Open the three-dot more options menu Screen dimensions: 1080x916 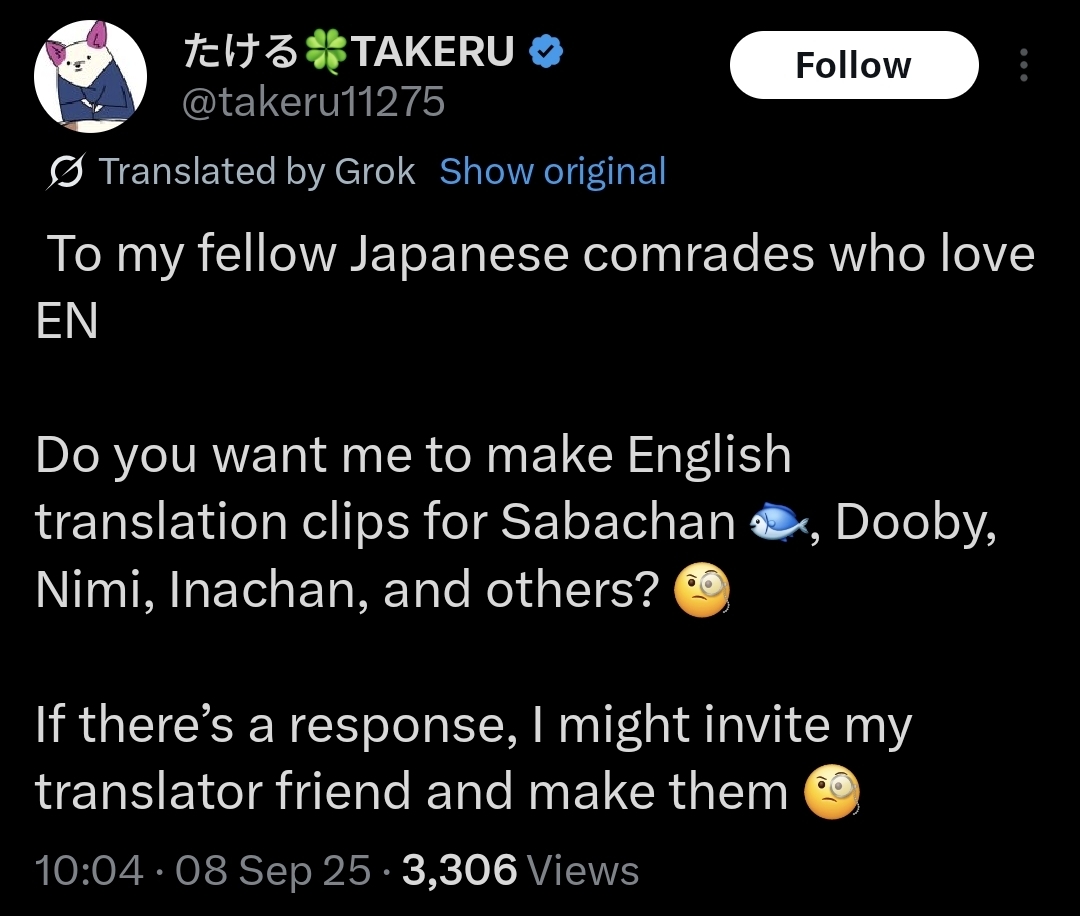pos(1022,66)
